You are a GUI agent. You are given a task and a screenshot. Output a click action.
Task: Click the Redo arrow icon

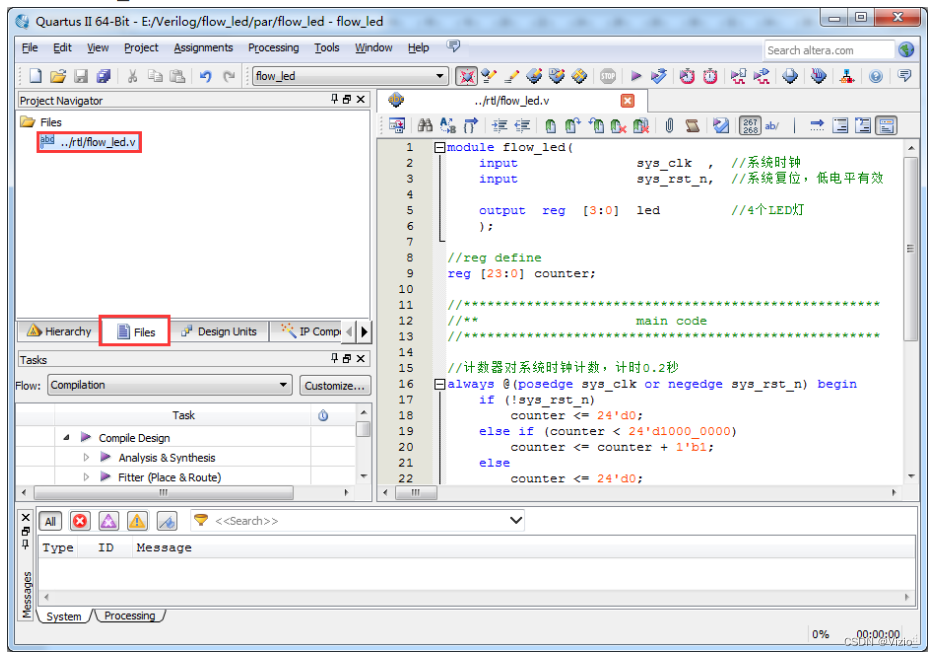tap(228, 76)
